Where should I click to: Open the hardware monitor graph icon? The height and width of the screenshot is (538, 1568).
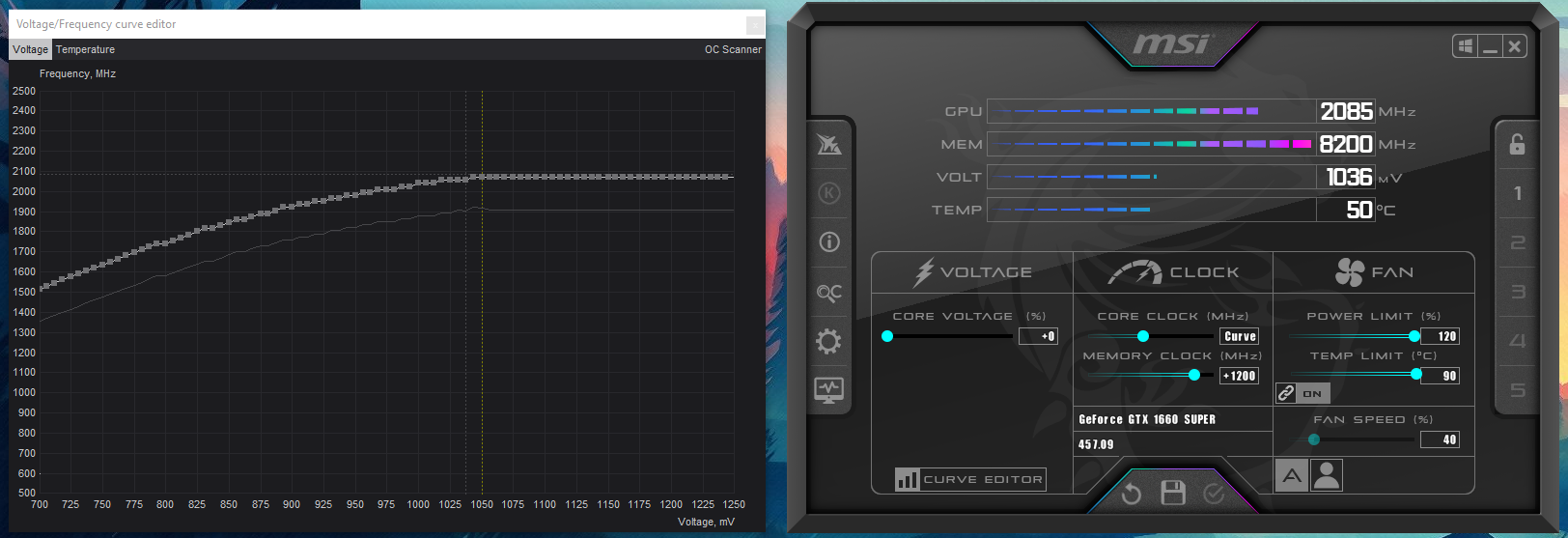click(x=829, y=390)
